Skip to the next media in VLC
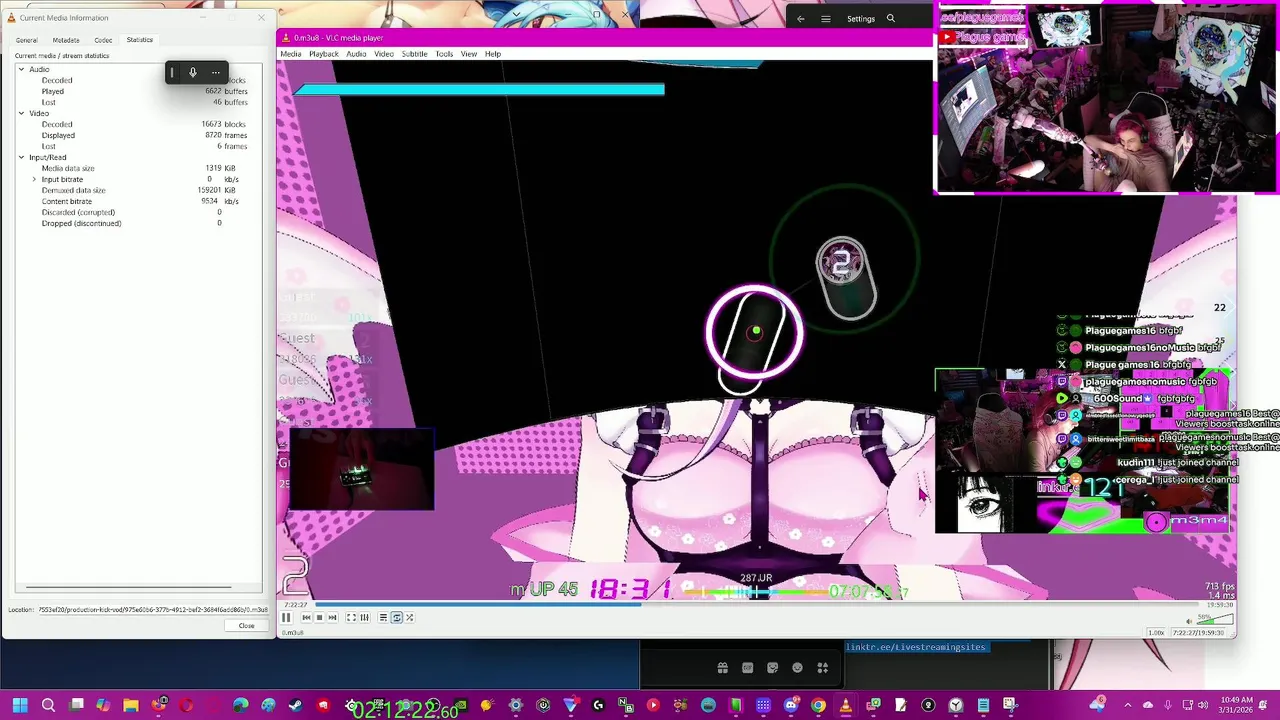1280x720 pixels. coord(332,617)
